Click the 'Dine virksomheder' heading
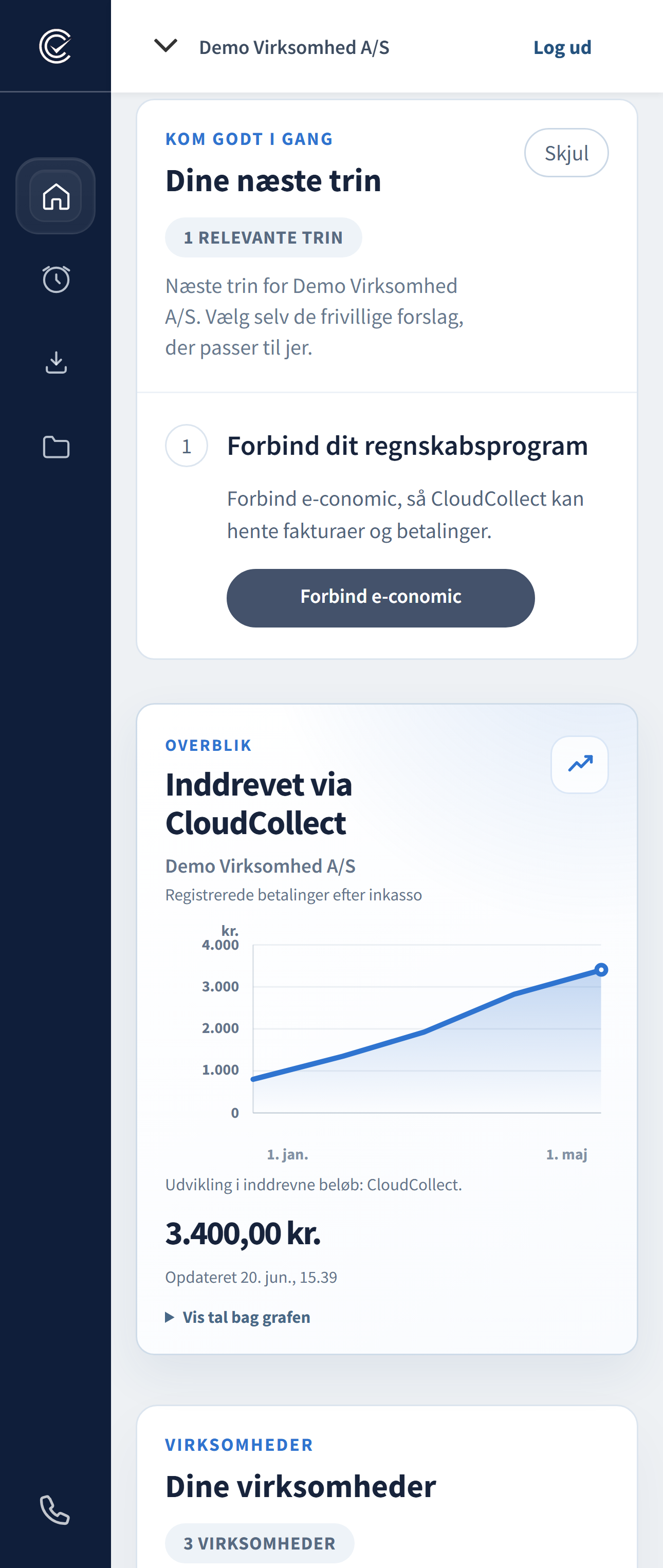 click(x=301, y=1486)
